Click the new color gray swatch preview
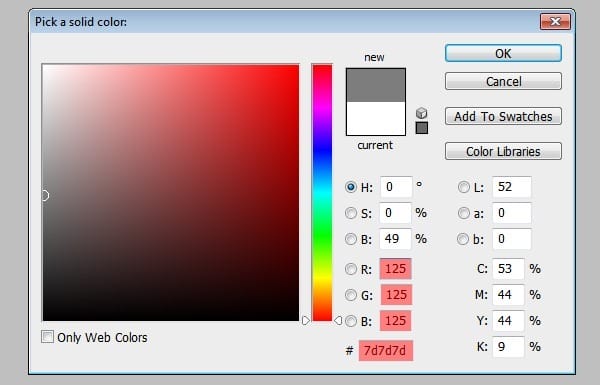The width and height of the screenshot is (600, 385). (x=376, y=85)
